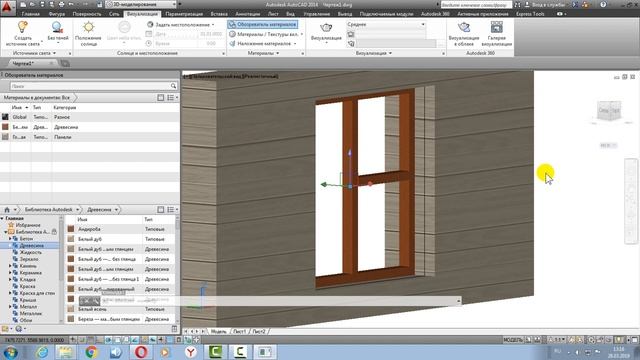The width and height of the screenshot is (640, 360).
Task: Select the Древесина tree category
Action: coord(31,246)
